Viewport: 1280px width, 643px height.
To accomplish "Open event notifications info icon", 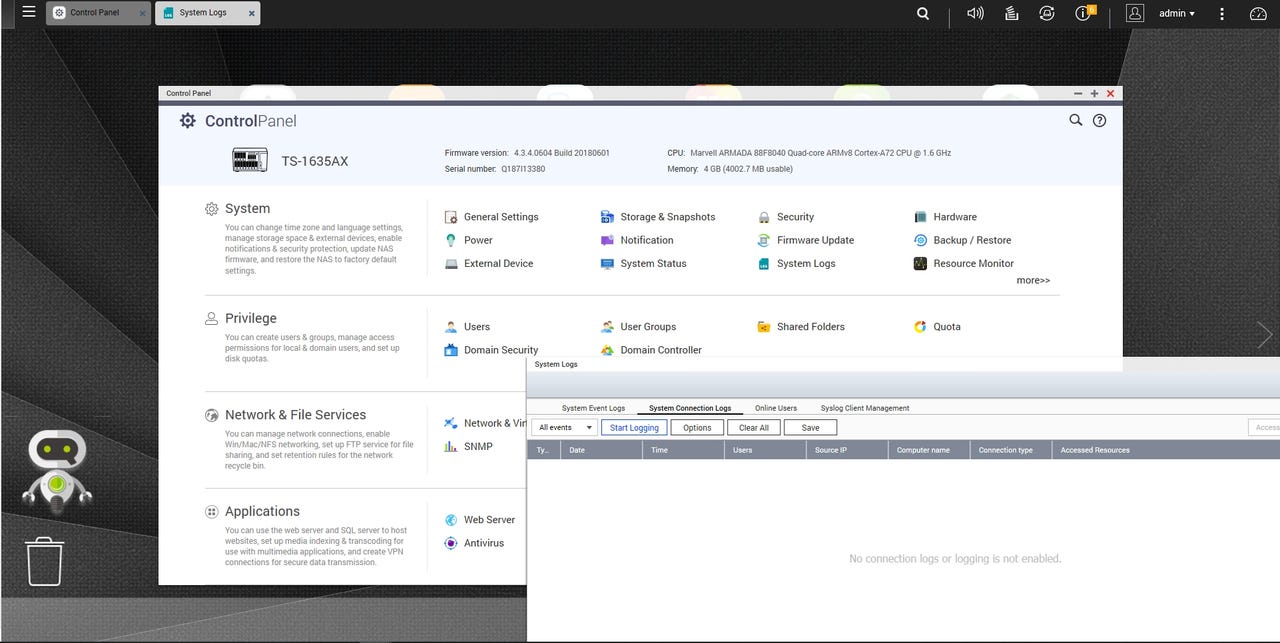I will pos(1084,13).
